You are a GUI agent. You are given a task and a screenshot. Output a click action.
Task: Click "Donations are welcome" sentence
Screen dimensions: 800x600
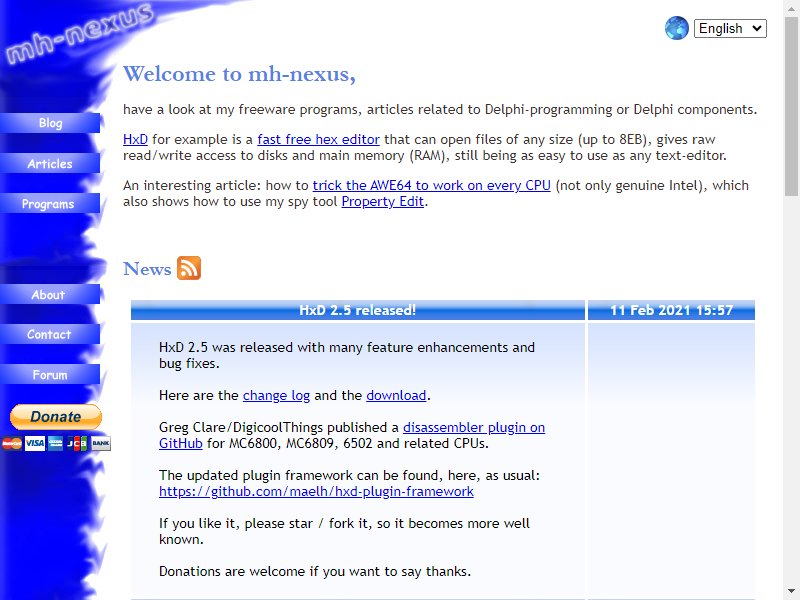pos(315,571)
